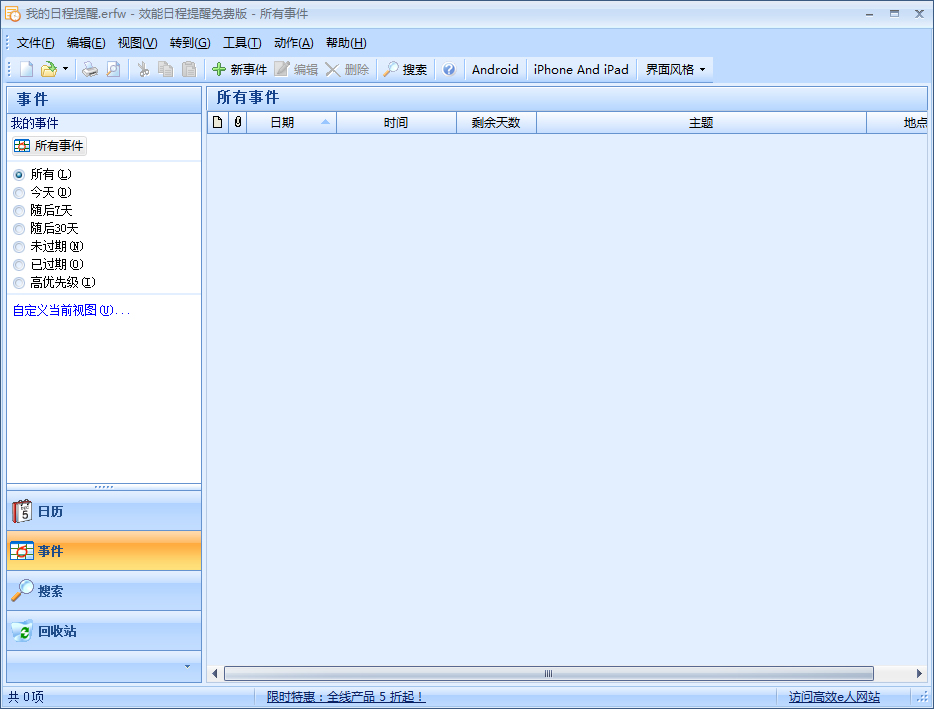Open the 工具(T) menu

click(x=242, y=43)
